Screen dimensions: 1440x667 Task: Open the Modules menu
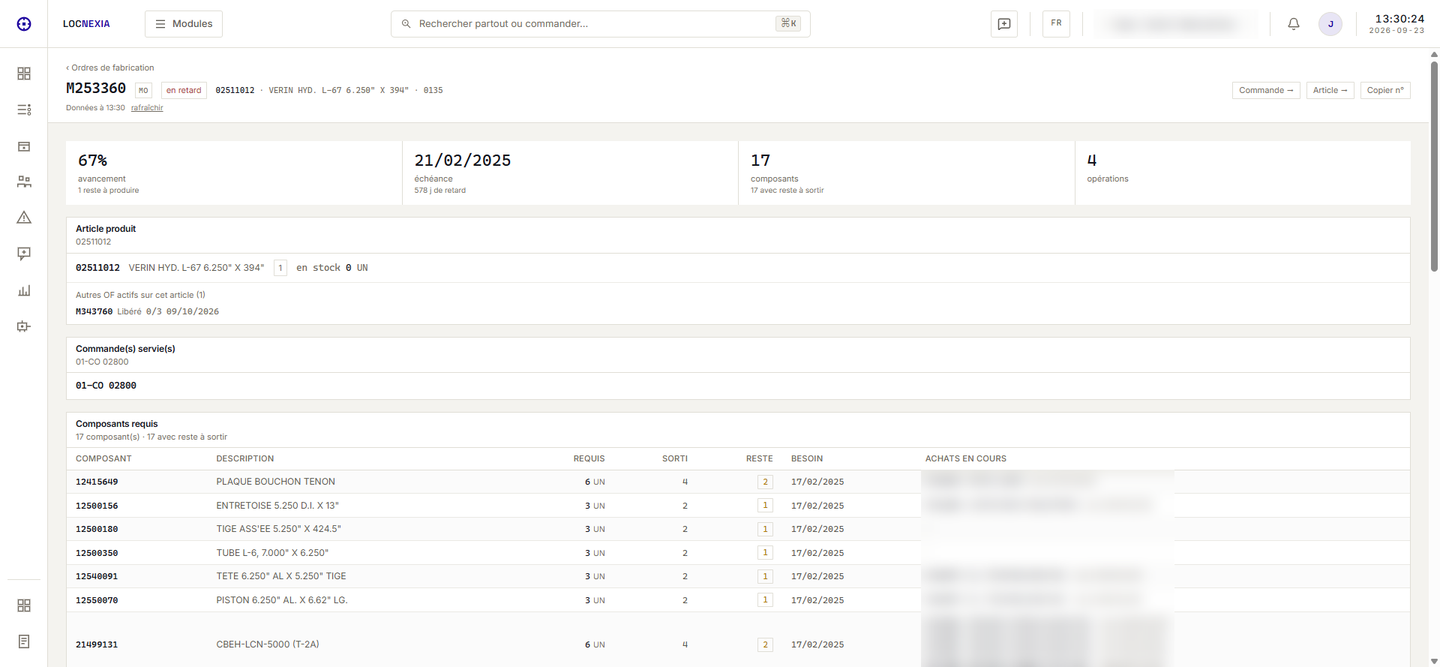point(184,24)
